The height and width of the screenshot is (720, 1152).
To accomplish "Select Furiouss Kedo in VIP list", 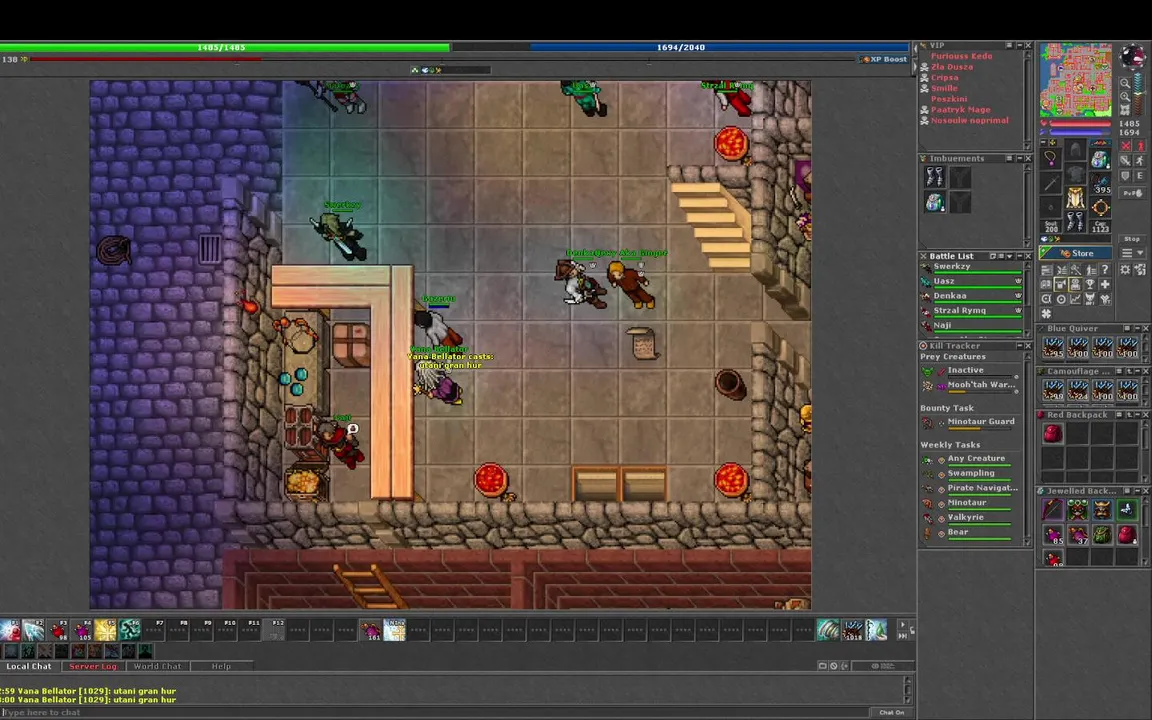I will [962, 56].
